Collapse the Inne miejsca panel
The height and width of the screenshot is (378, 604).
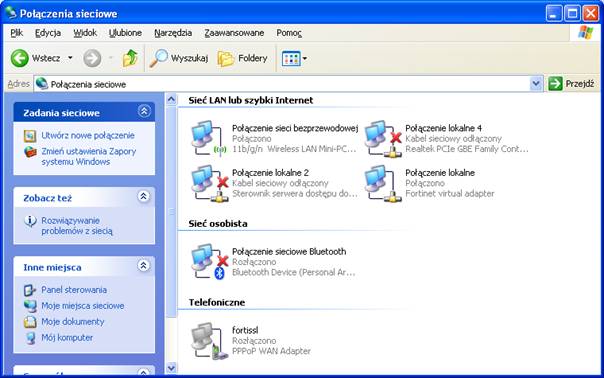(144, 265)
